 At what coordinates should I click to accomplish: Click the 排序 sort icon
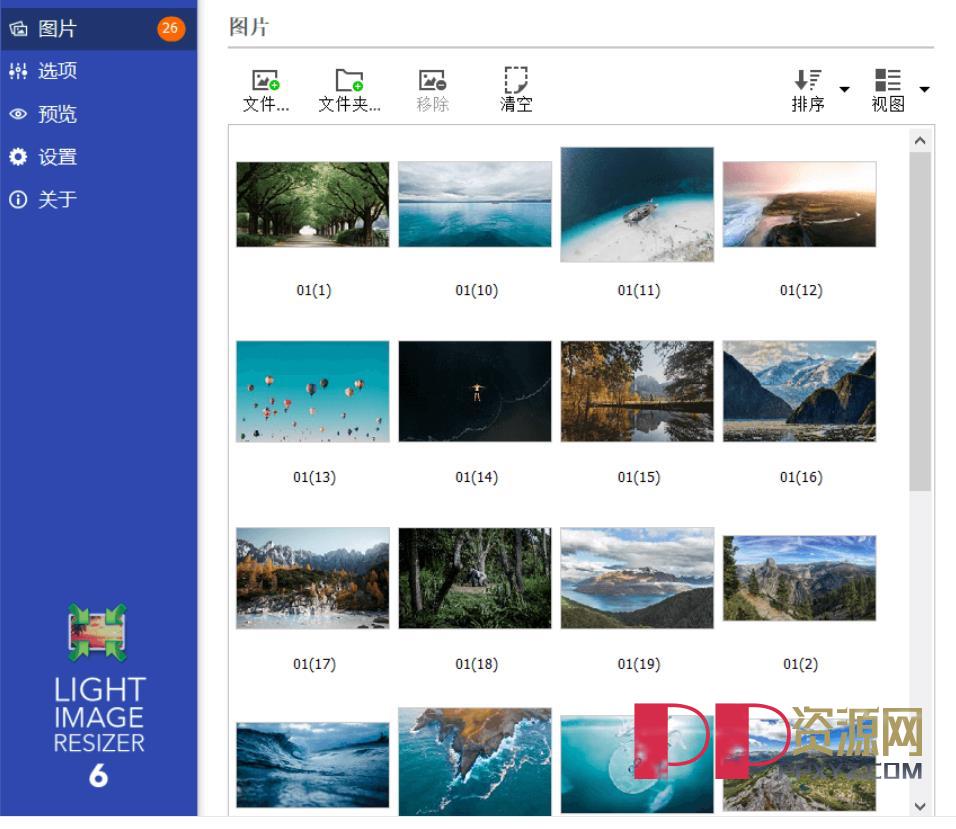tap(806, 80)
